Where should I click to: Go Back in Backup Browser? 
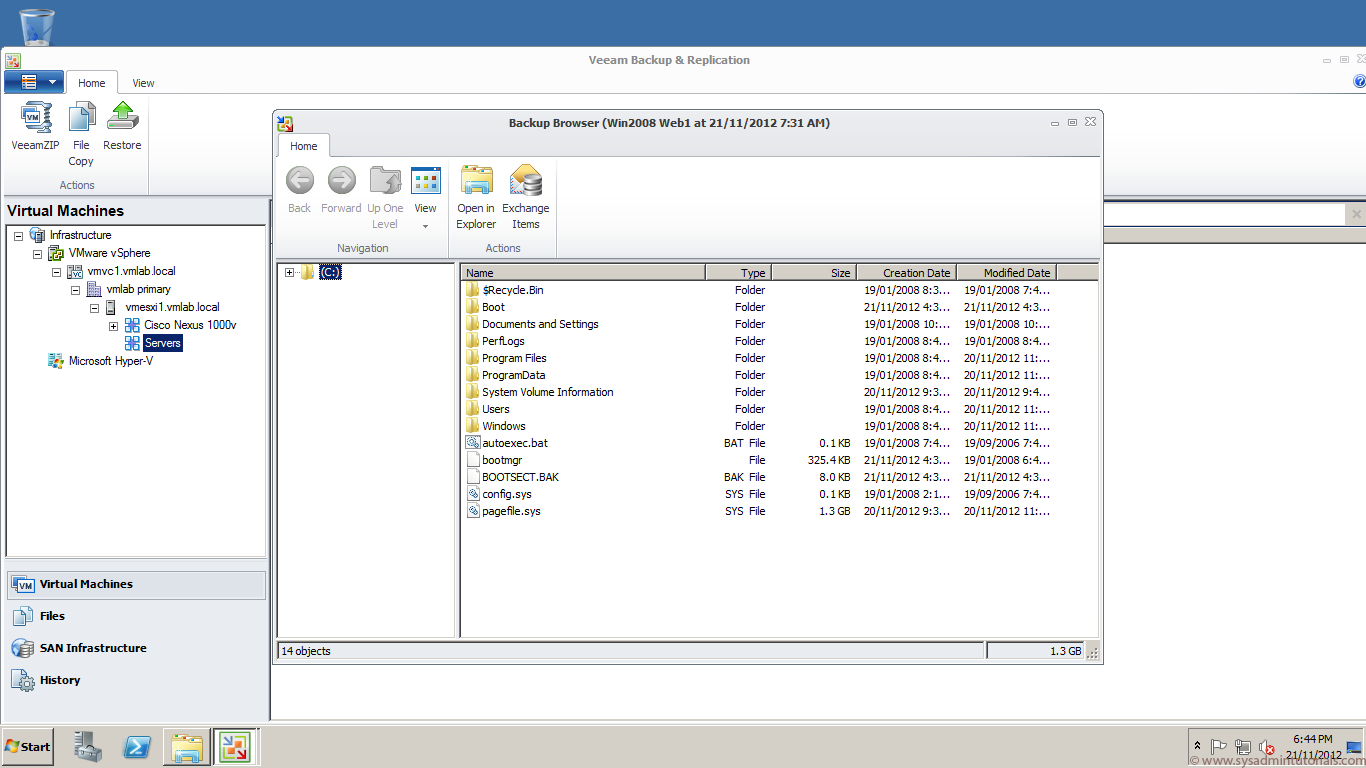pyautogui.click(x=300, y=190)
